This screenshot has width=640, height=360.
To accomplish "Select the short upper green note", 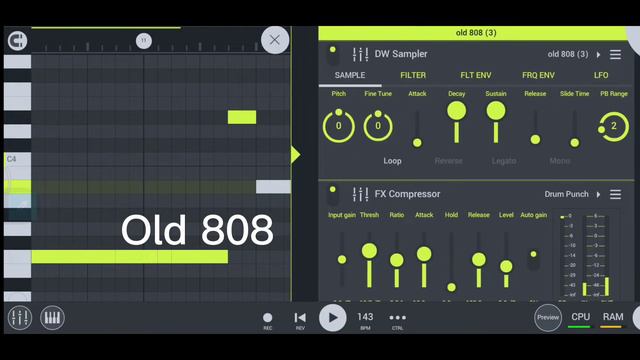I will [x=242, y=117].
